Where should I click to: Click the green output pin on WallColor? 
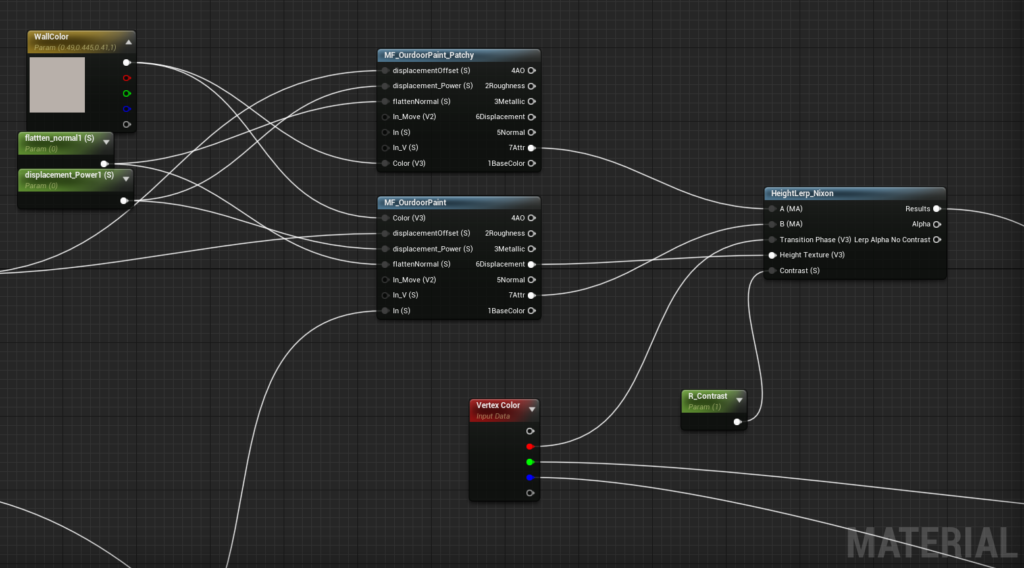126,93
